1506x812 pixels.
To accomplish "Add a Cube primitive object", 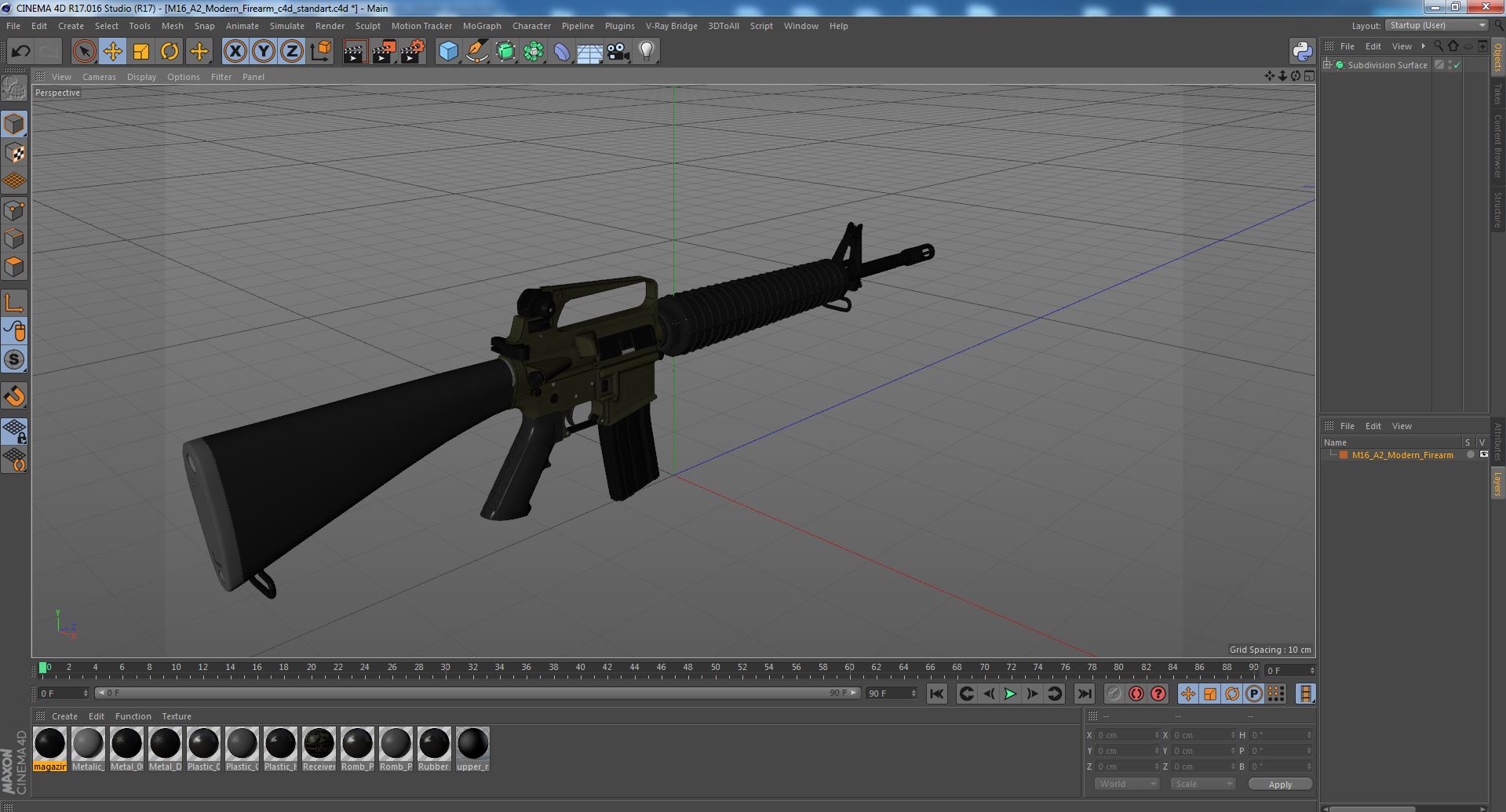I will pos(448,52).
